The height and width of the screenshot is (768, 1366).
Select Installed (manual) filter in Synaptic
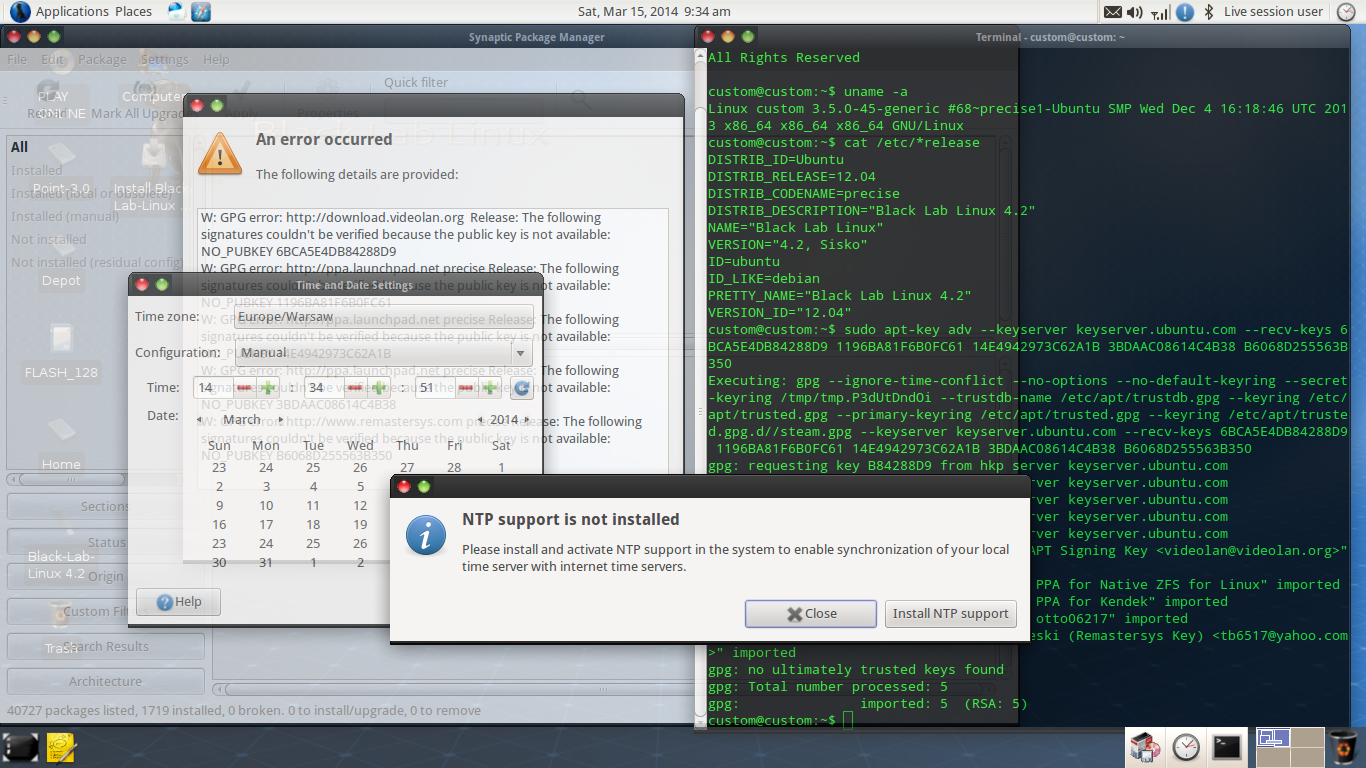65,216
